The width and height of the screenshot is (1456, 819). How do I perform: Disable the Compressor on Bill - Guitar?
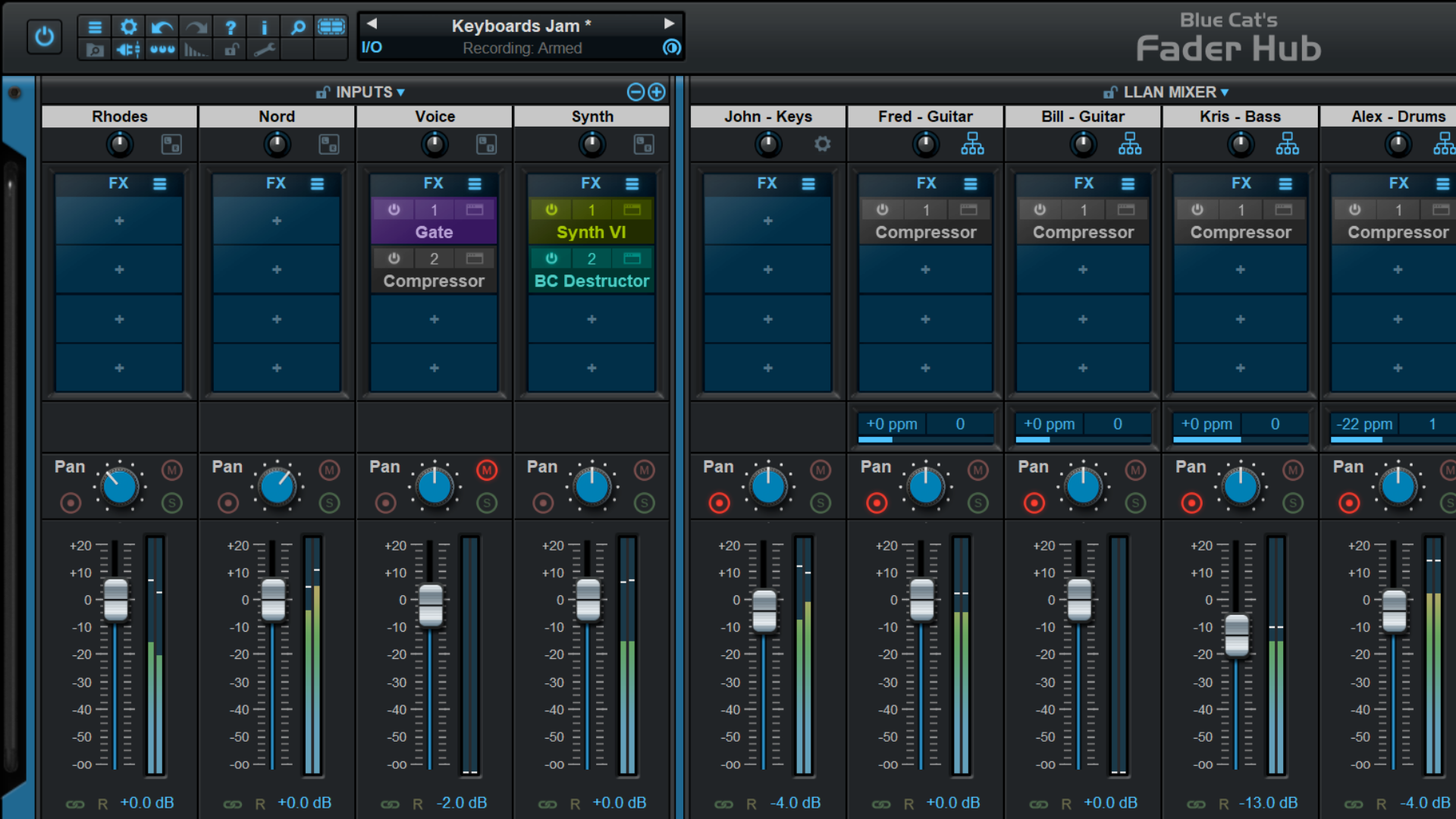click(1040, 209)
